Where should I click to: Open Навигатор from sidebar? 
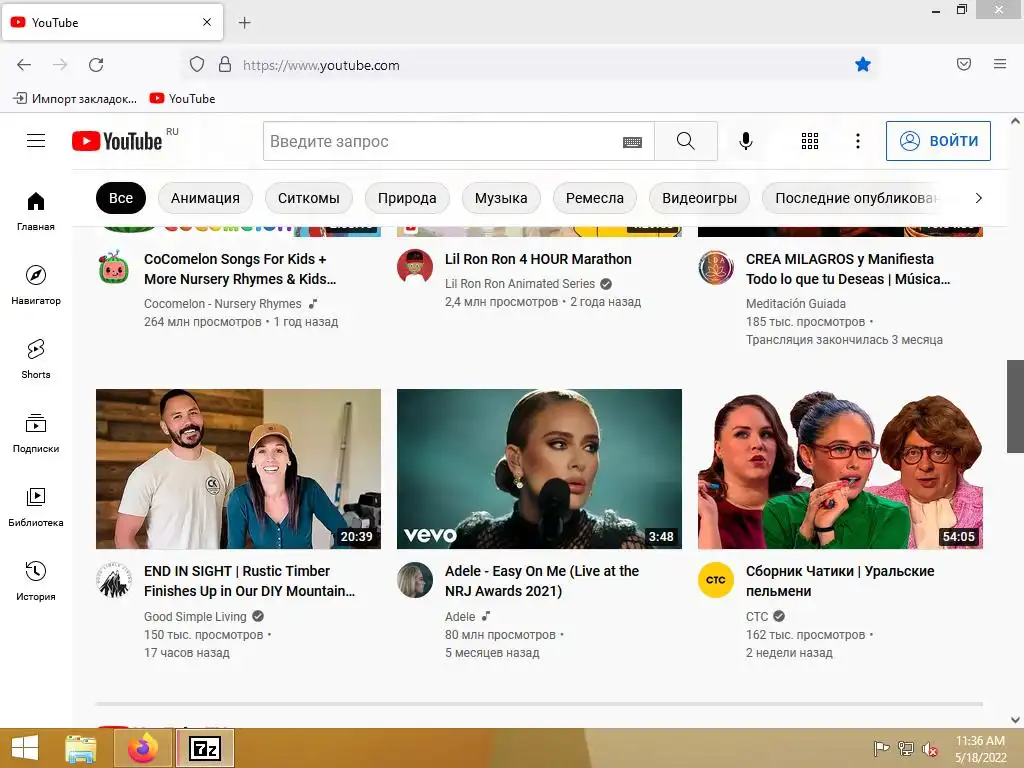coord(36,285)
